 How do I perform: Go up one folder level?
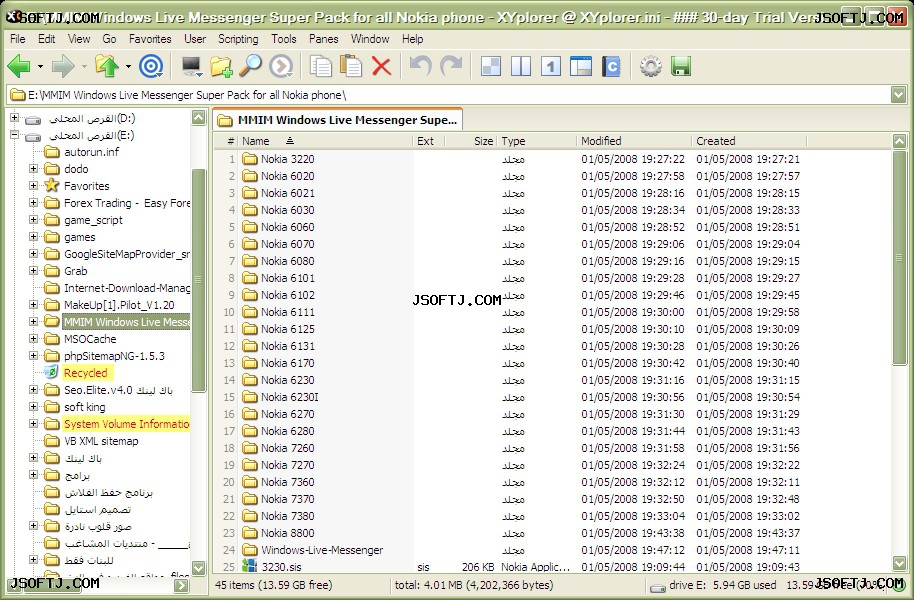coord(107,66)
